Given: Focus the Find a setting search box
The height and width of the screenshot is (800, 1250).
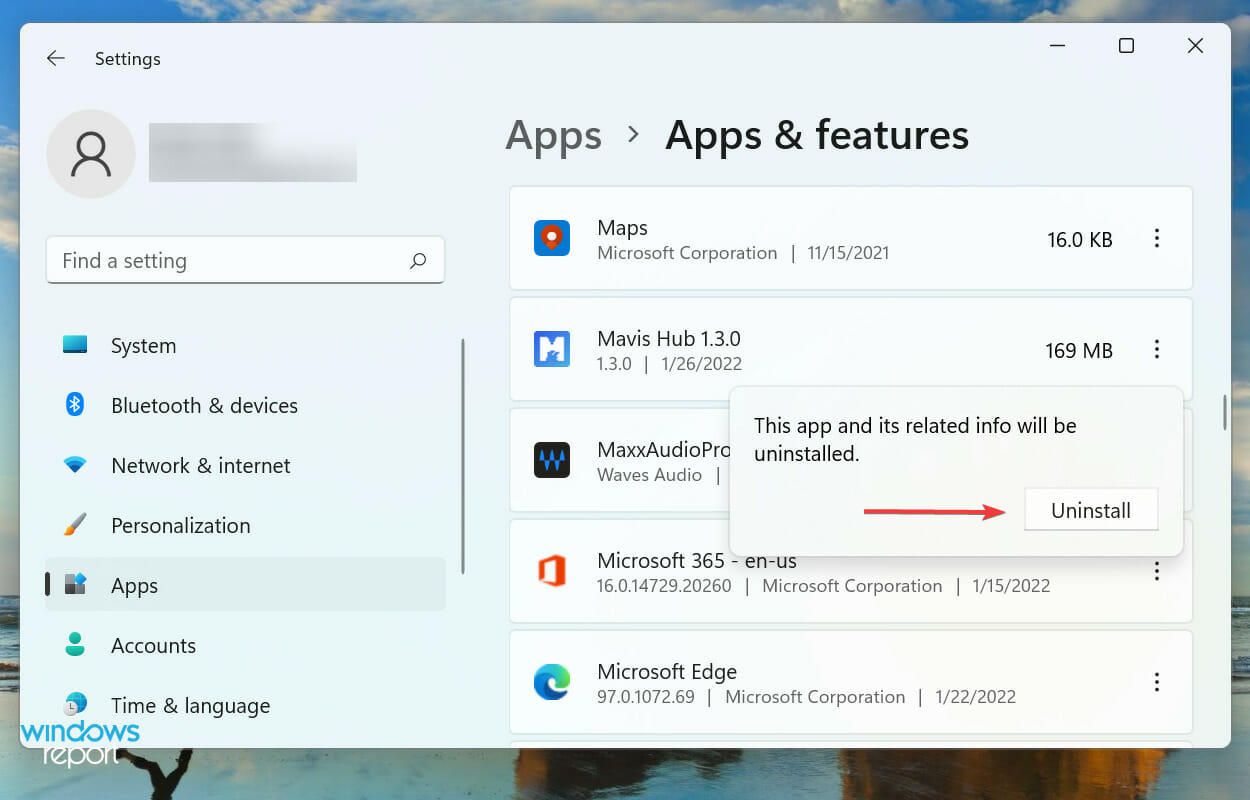Looking at the screenshot, I should pos(245,261).
